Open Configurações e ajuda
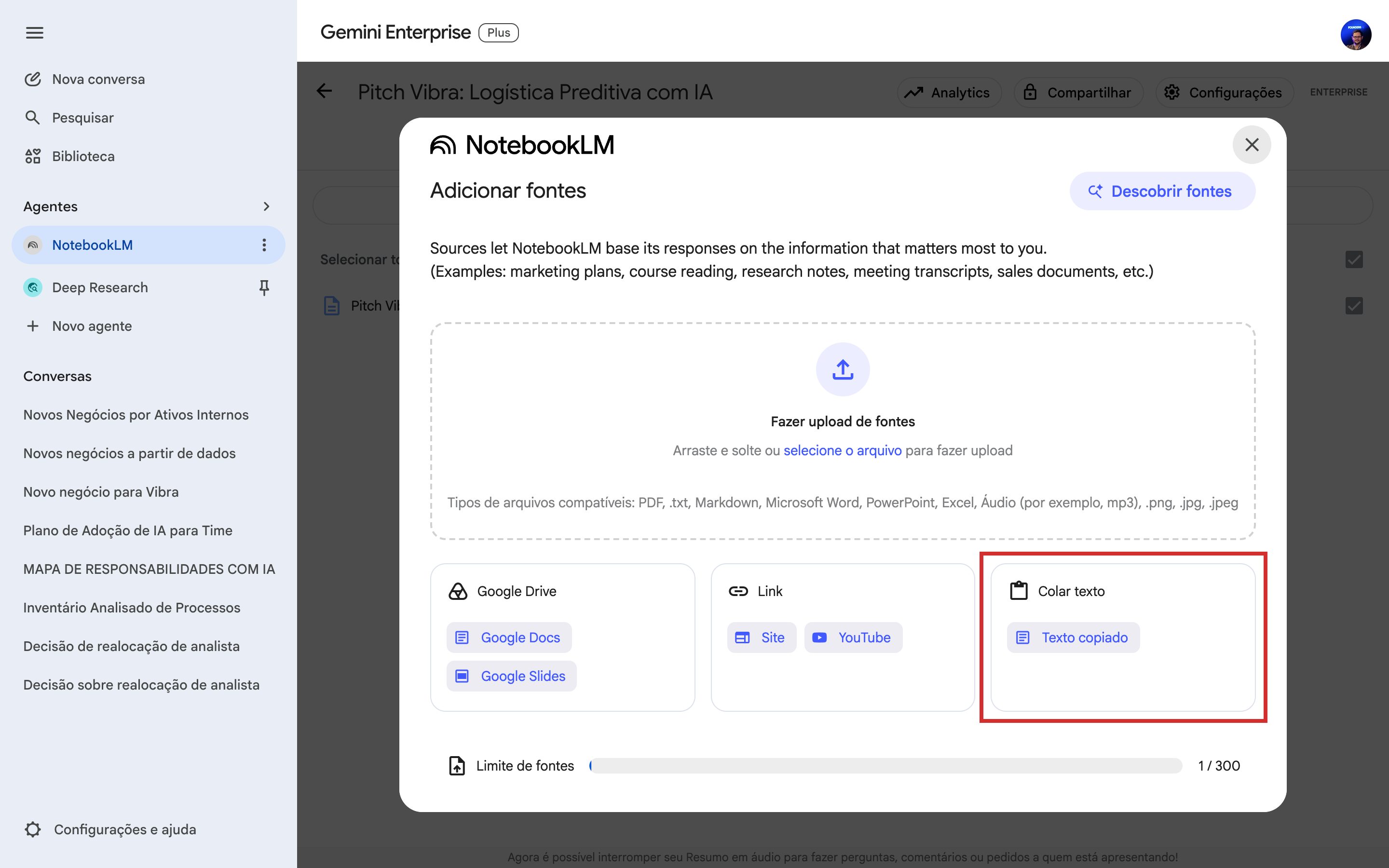 (110, 829)
